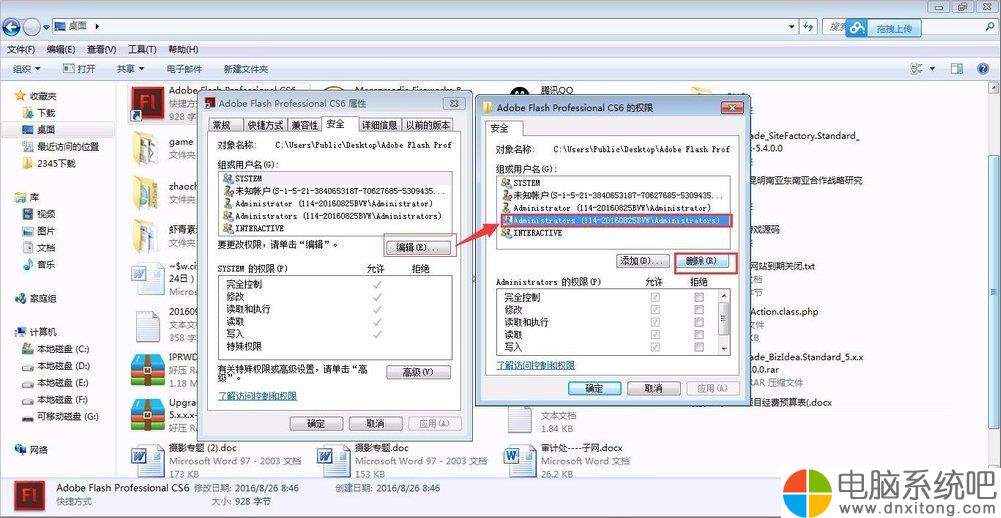This screenshot has height=518, width=1001.
Task: Switch to 详细信息 tab in properties dialog
Action: click(x=379, y=125)
